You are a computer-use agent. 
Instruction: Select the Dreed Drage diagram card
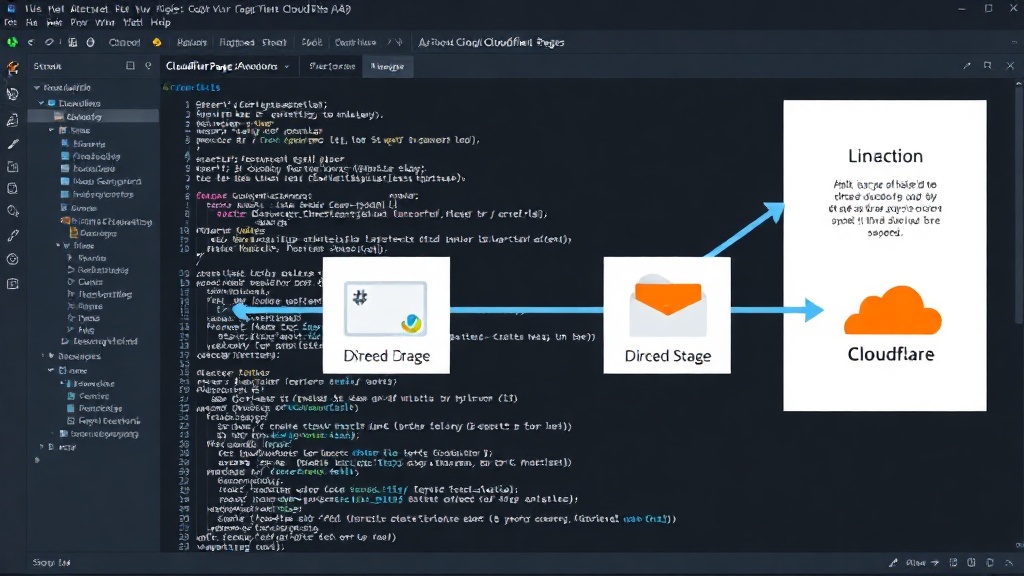(386, 315)
